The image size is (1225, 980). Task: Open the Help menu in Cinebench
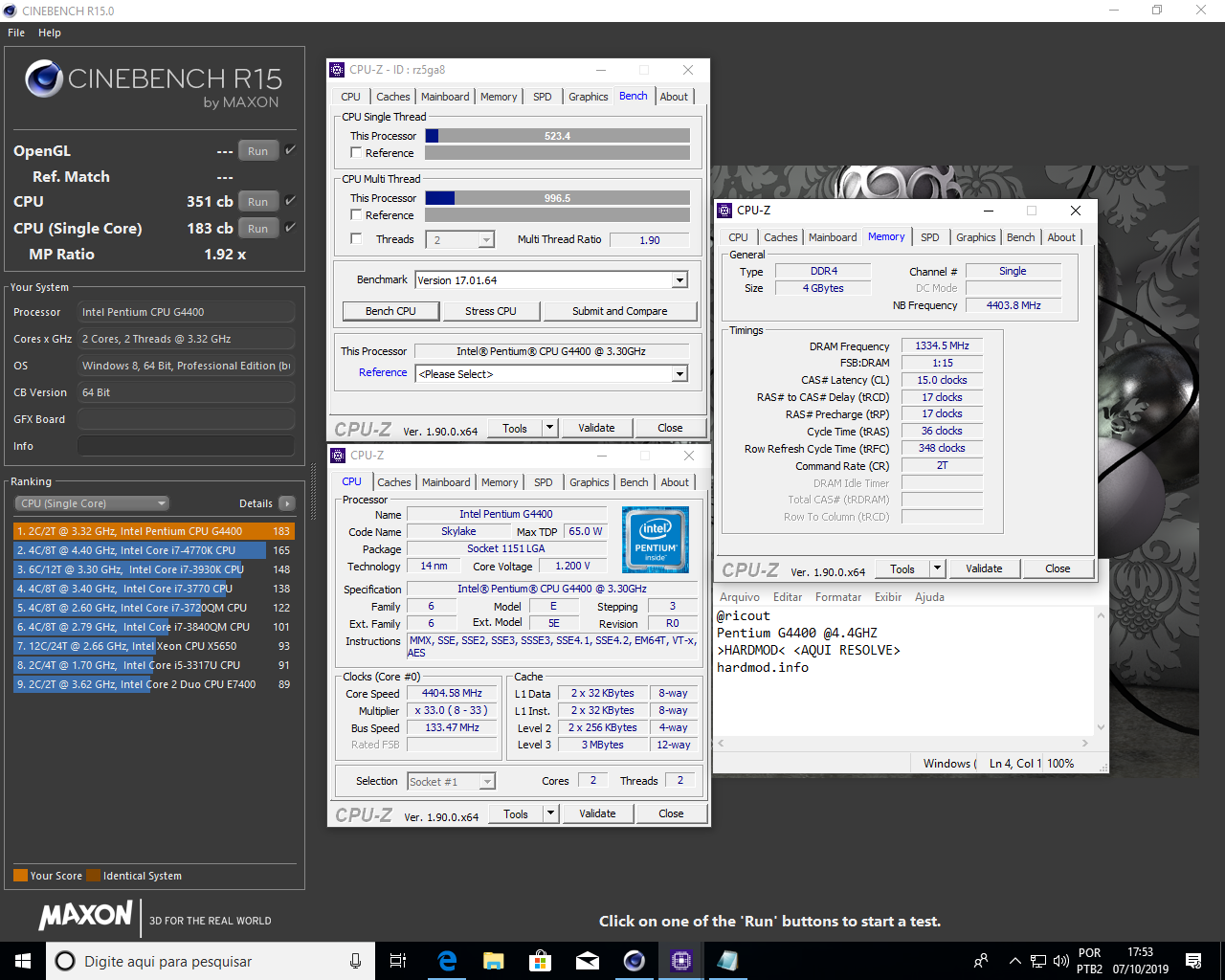50,33
